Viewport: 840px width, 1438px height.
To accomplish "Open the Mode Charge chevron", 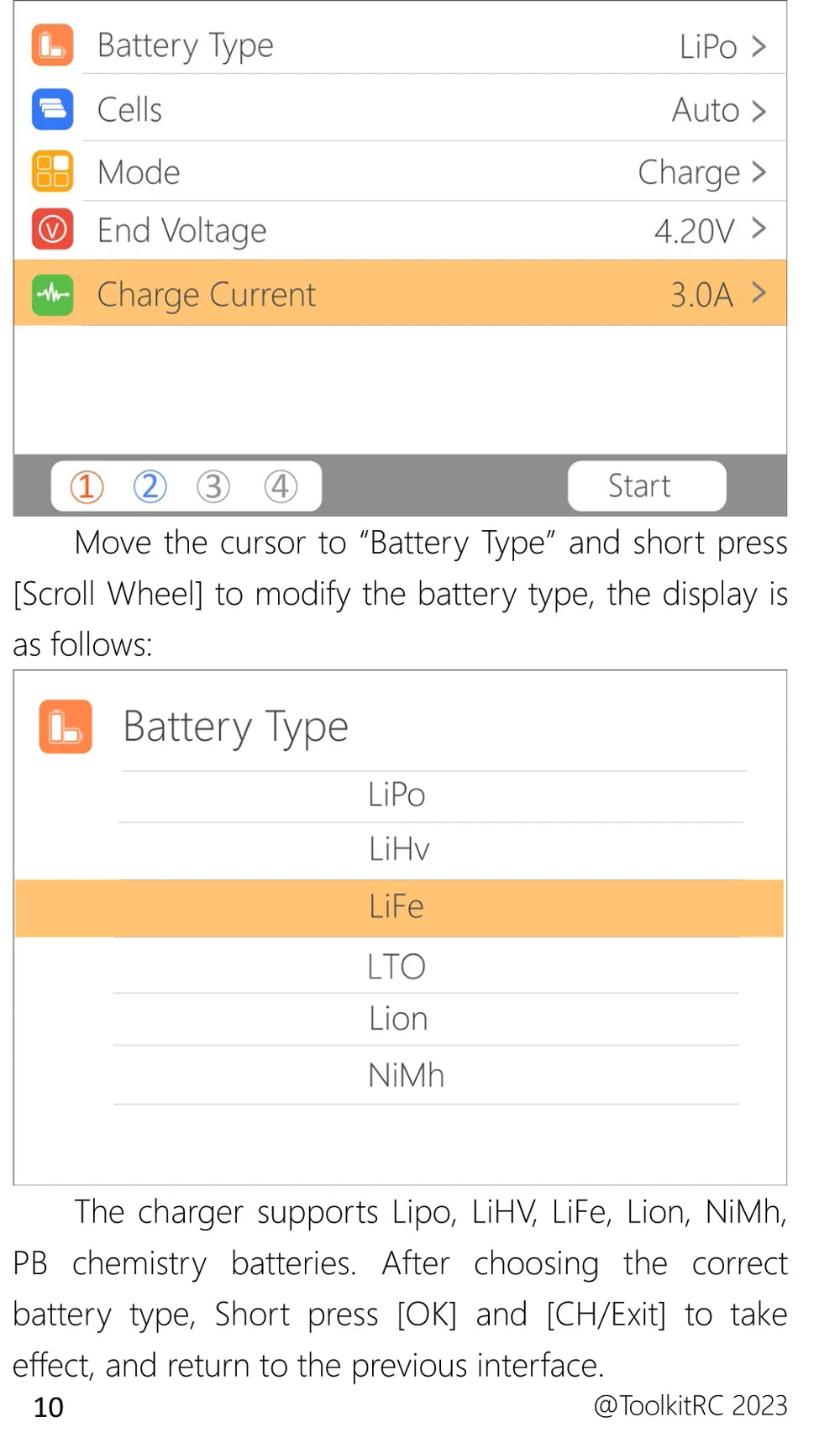I will click(759, 172).
